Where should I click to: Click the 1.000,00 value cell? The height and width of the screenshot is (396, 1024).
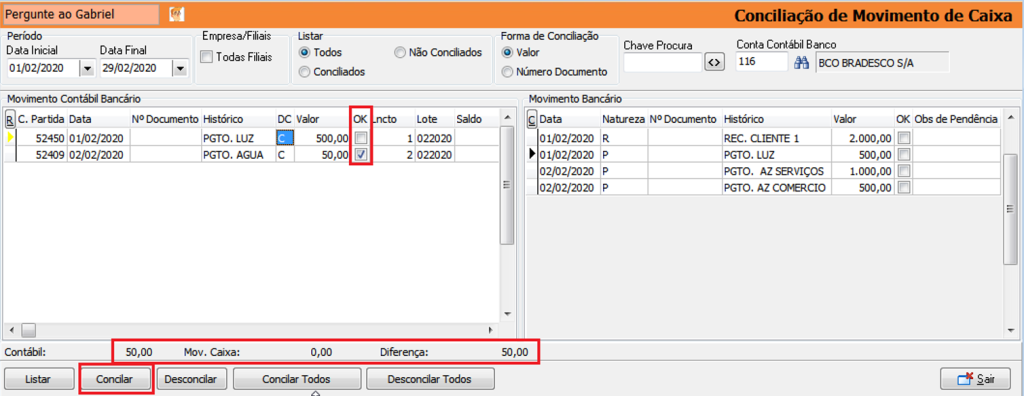(x=863, y=171)
